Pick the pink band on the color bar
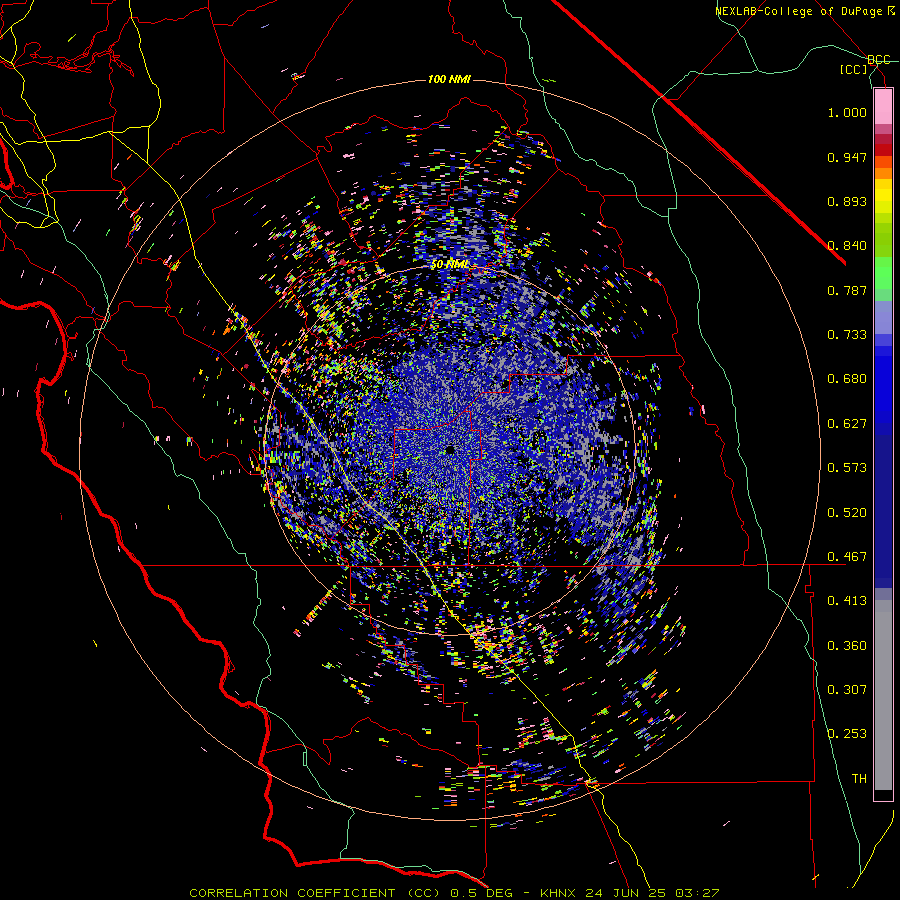 (883, 107)
